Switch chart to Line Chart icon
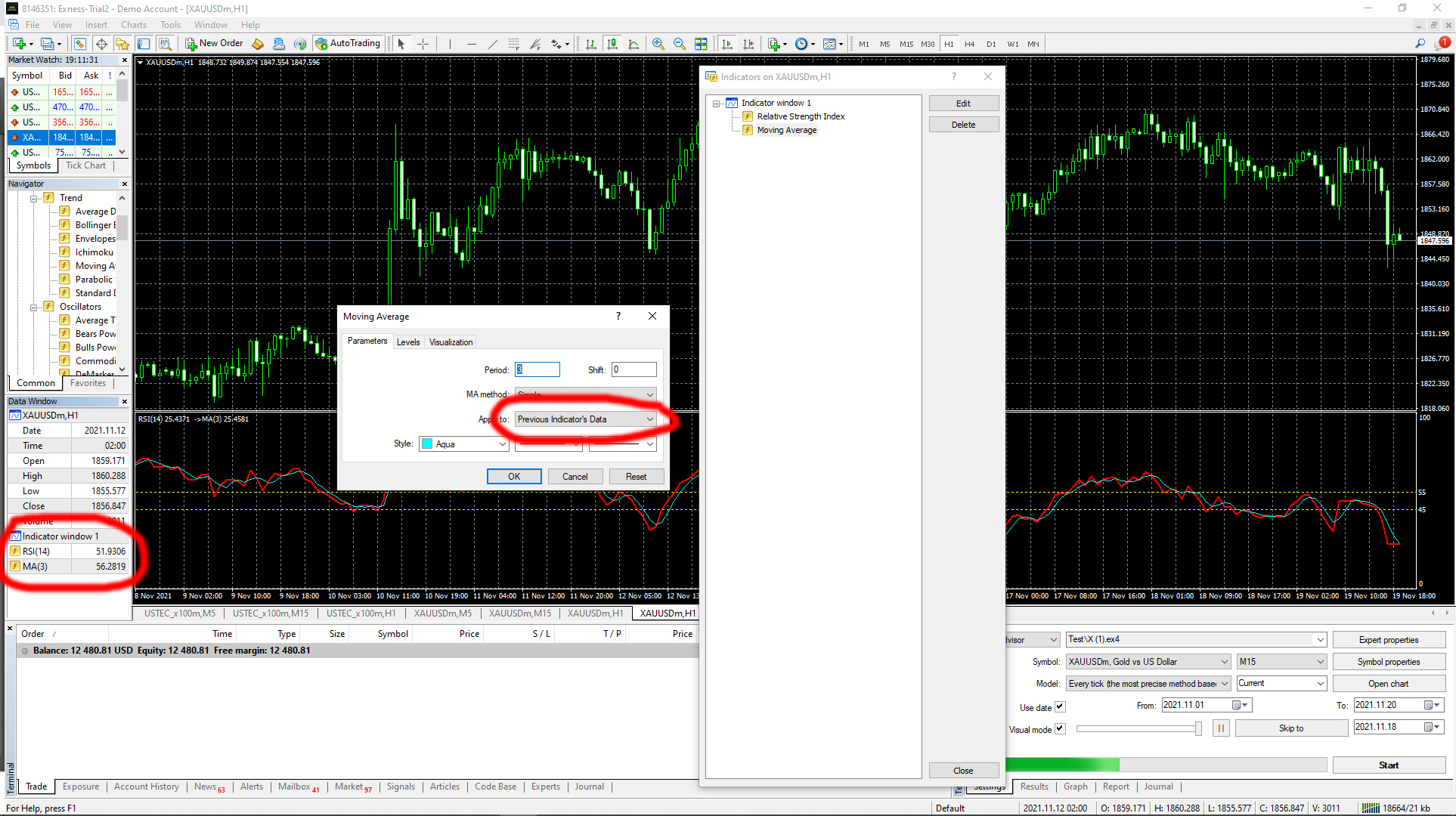The width and height of the screenshot is (1456, 816). [634, 44]
